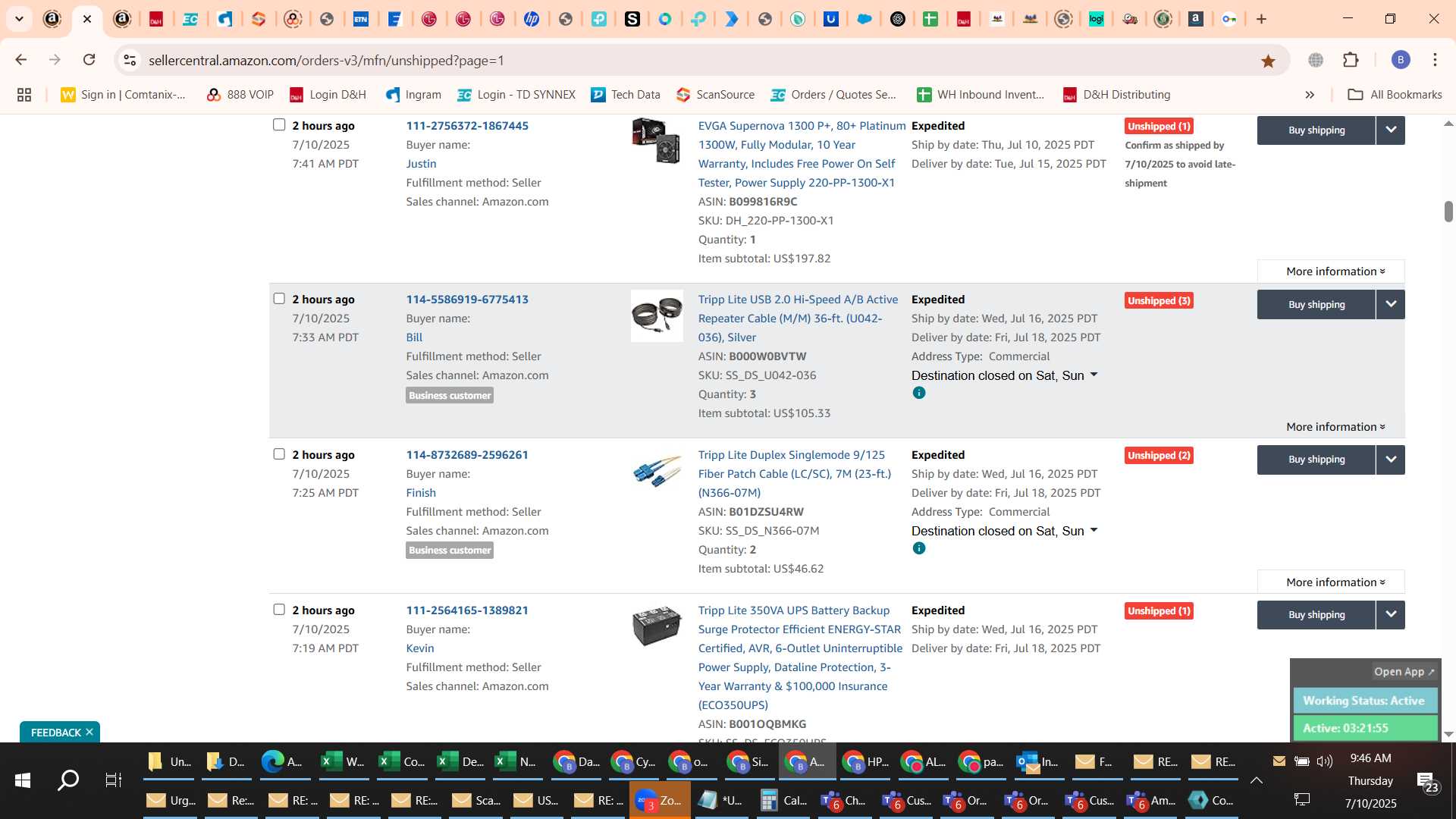Toggle bookmark star for this page
This screenshot has width=1456, height=819.
pos(1268,61)
